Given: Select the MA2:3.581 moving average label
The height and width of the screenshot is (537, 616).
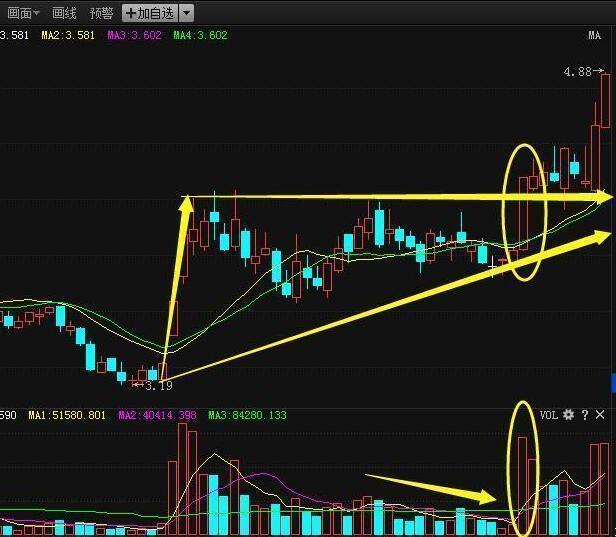Looking at the screenshot, I should coord(68,36).
